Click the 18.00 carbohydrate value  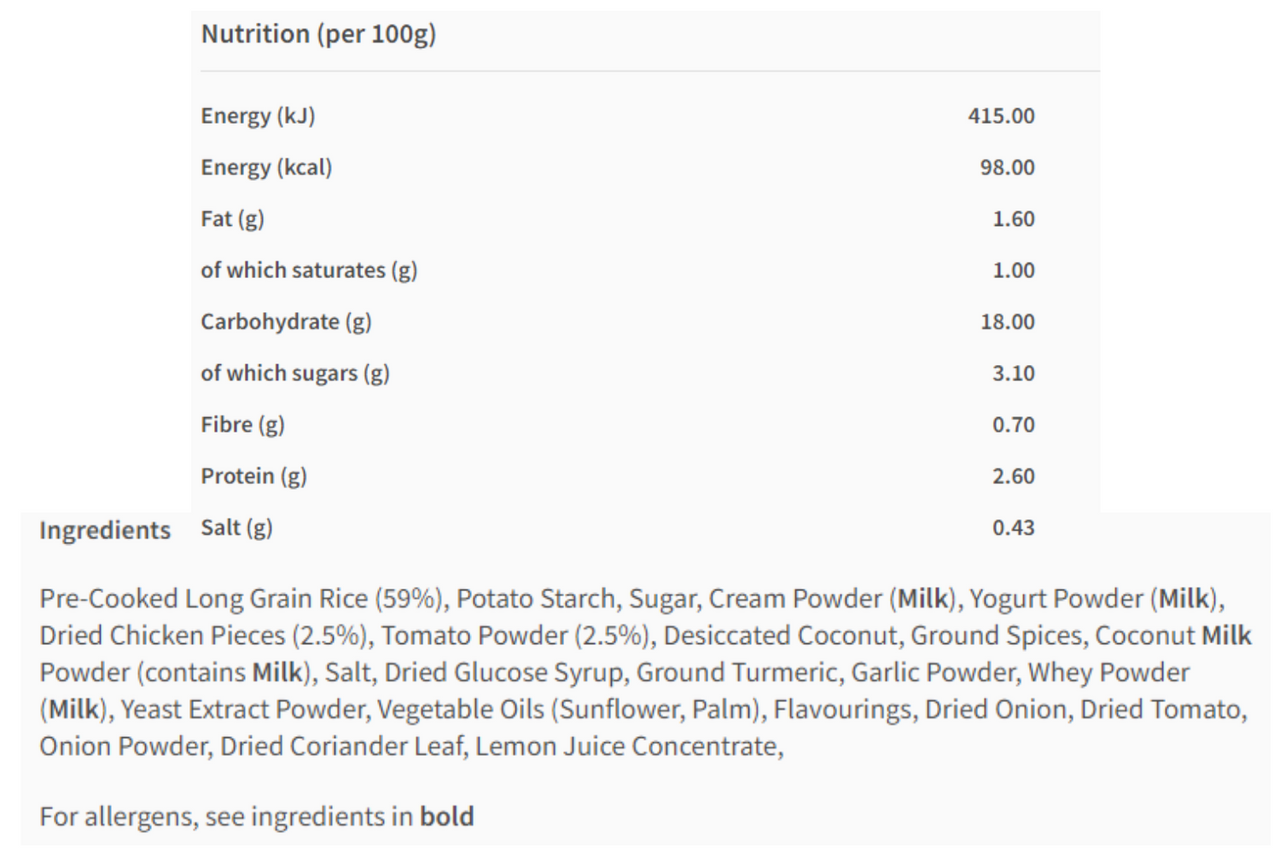pyautogui.click(x=1007, y=322)
